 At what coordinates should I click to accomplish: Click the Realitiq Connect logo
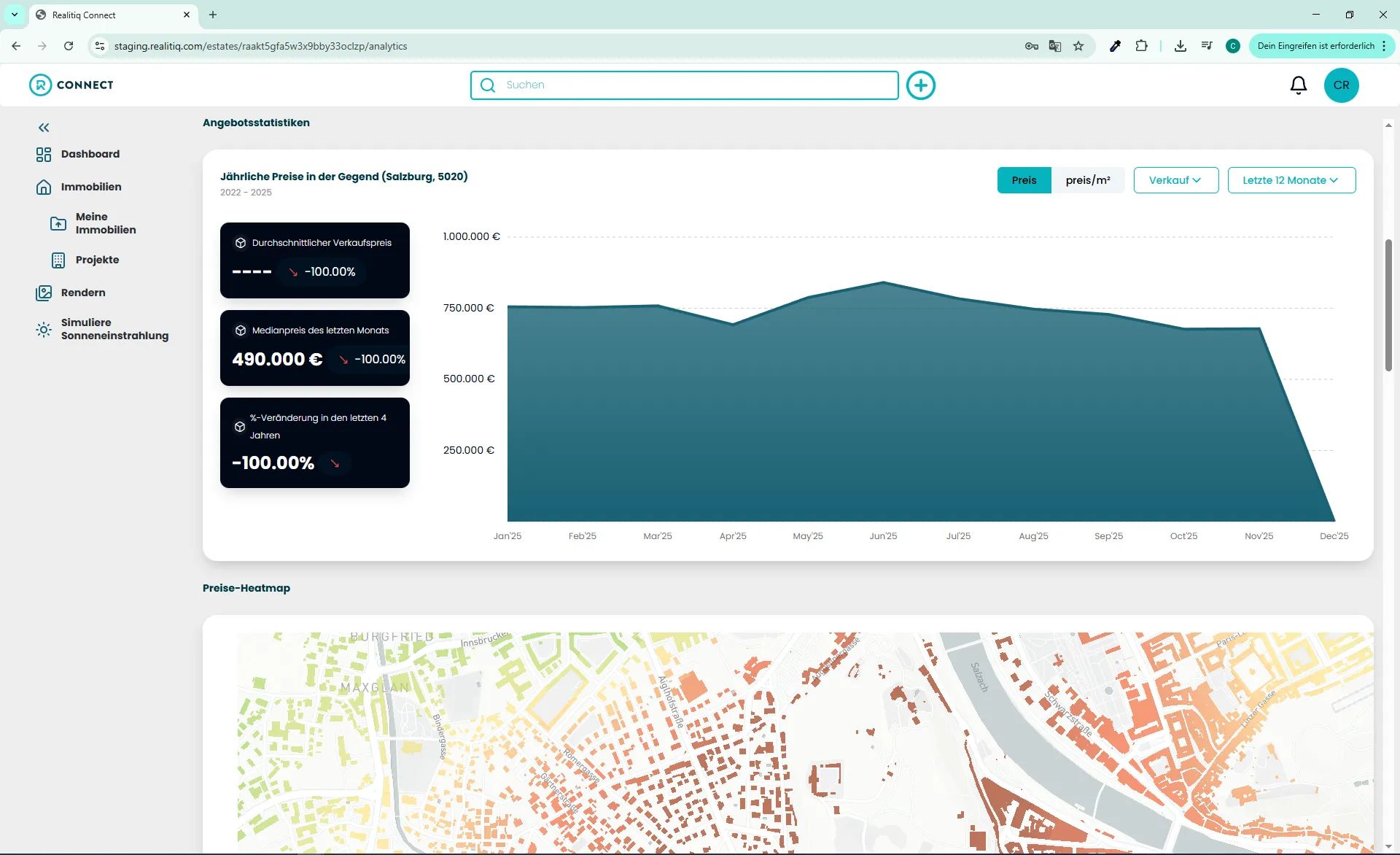(x=71, y=85)
